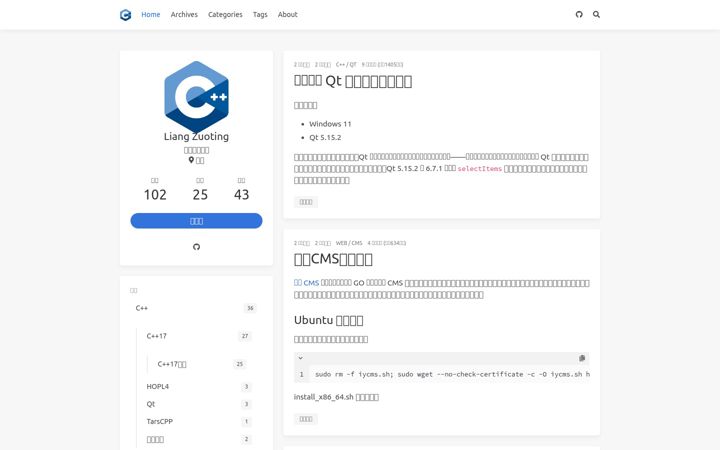Click the Windows 11 list item
The height and width of the screenshot is (450, 720).
pos(330,124)
